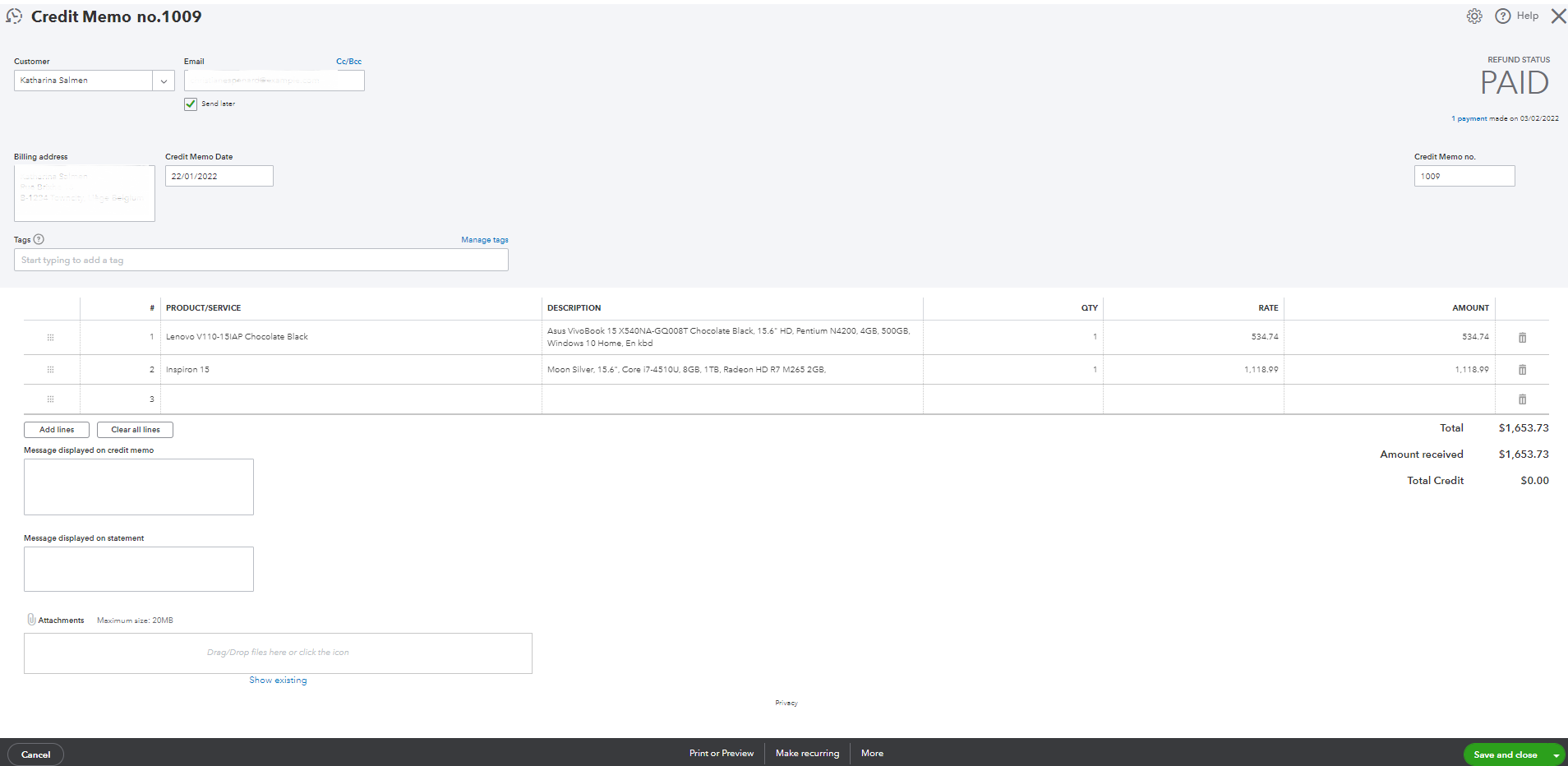This screenshot has width=1568, height=766.
Task: Click the Customer name field
Action: click(x=83, y=81)
